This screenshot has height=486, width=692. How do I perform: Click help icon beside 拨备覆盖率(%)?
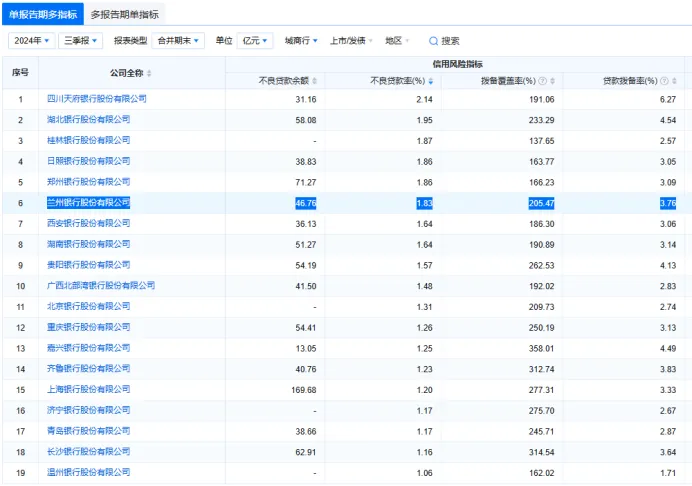pyautogui.click(x=543, y=80)
